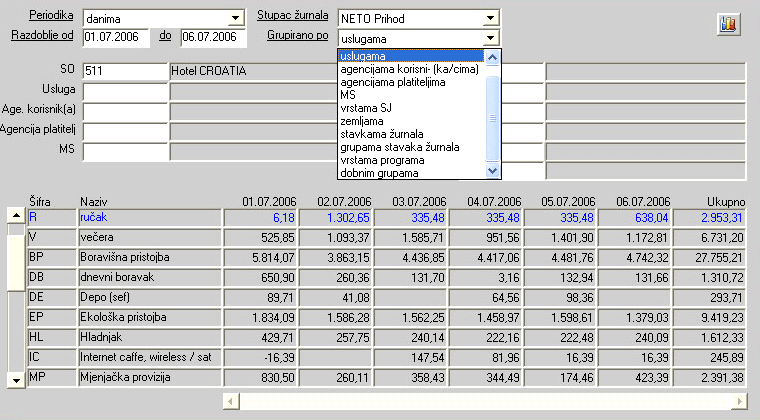Click the Usluga input field
Image resolution: width=760 pixels, height=420 pixels.
124,92
